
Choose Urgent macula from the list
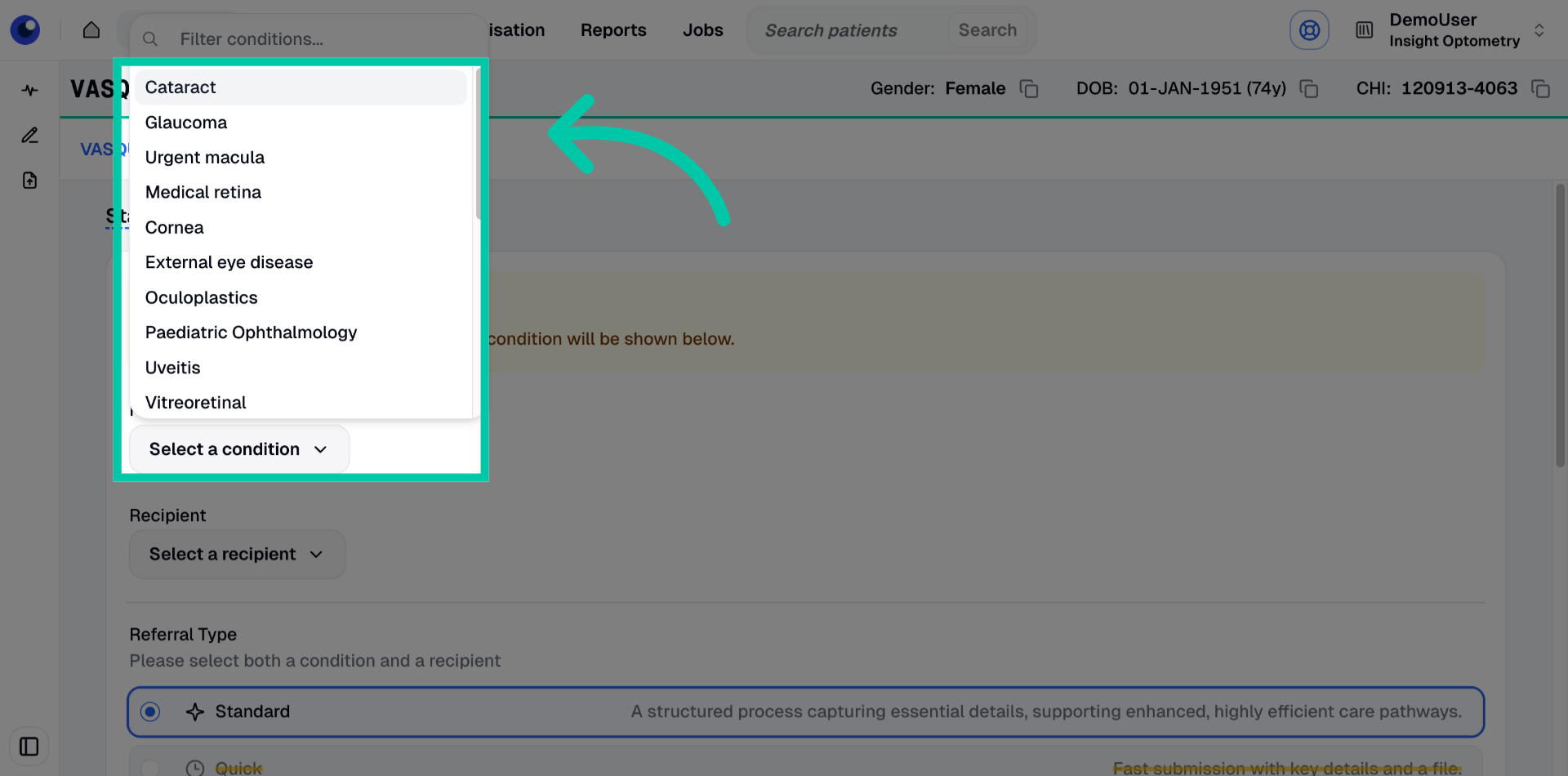tap(301, 158)
